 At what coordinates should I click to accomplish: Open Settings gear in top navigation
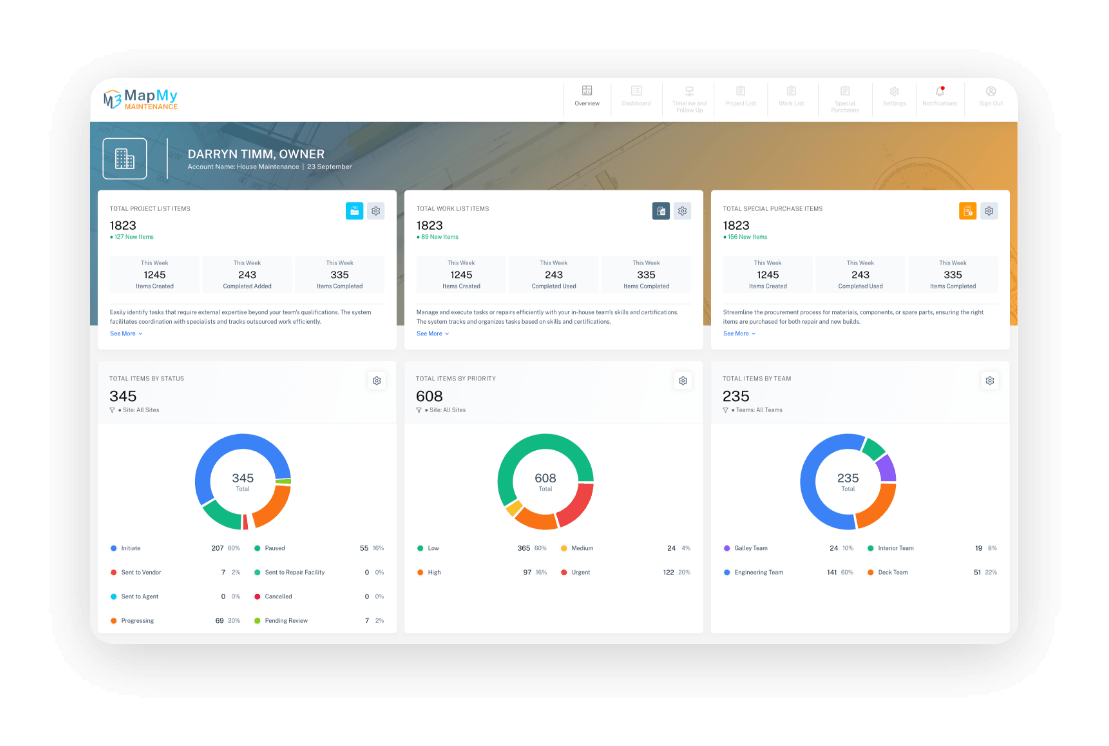coord(894,96)
